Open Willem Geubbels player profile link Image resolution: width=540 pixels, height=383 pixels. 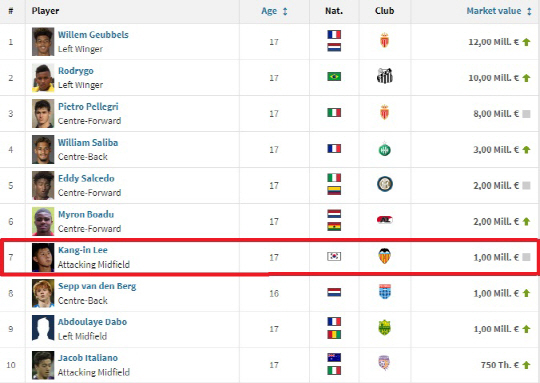click(93, 35)
